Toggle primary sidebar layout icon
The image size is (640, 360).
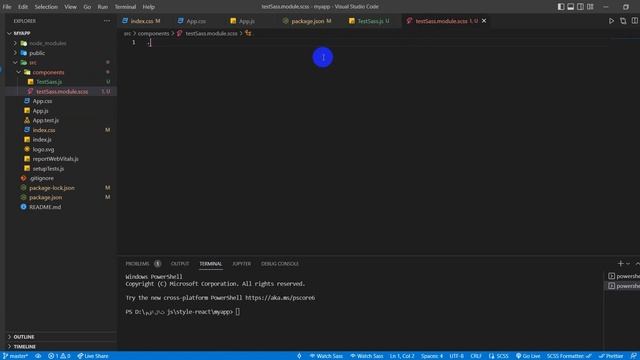point(561,7)
